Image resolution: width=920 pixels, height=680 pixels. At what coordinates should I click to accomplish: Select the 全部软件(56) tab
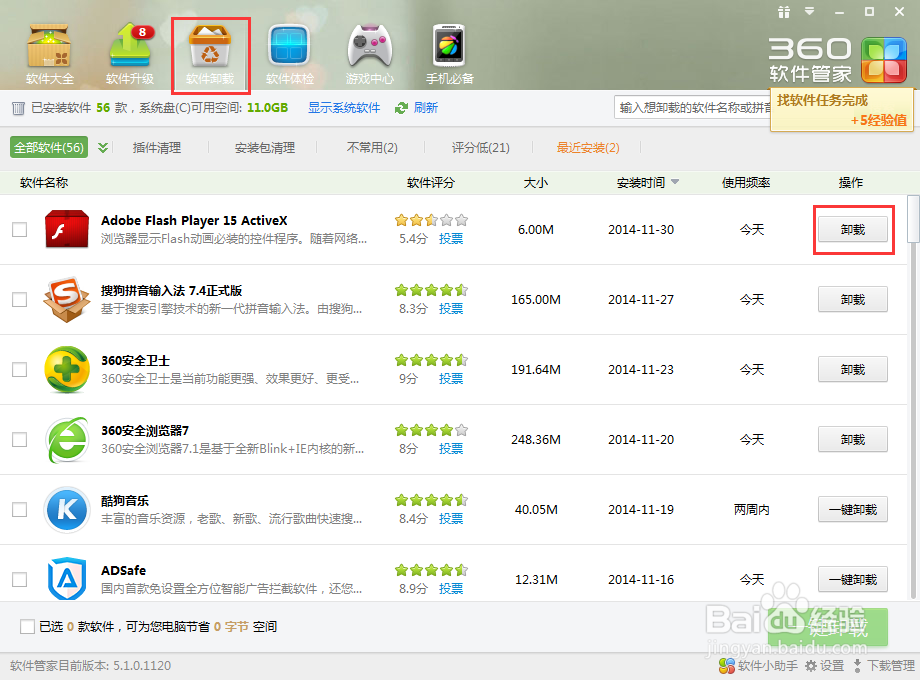[49, 147]
